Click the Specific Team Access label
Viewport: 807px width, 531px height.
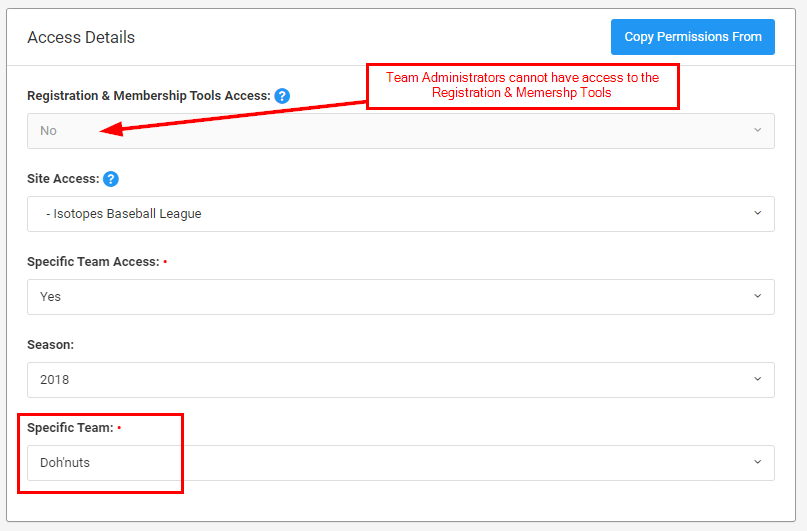click(x=93, y=261)
